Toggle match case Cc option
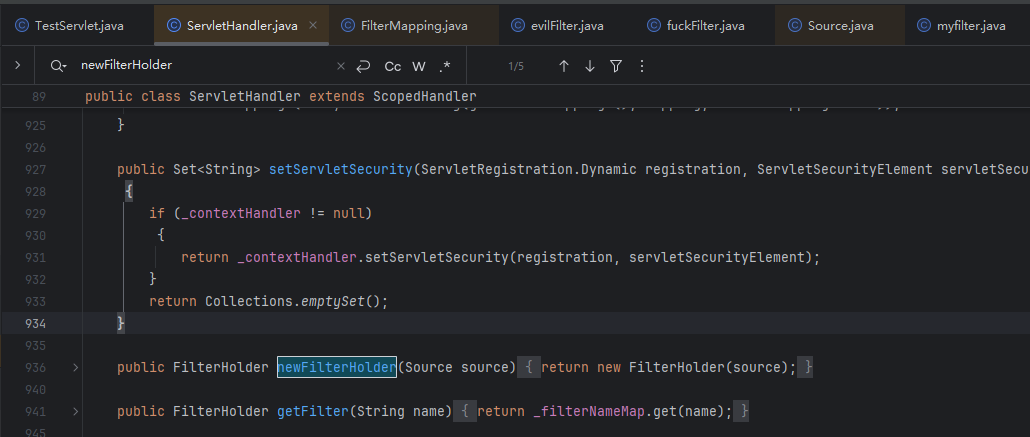The width and height of the screenshot is (1030, 437). (393, 66)
